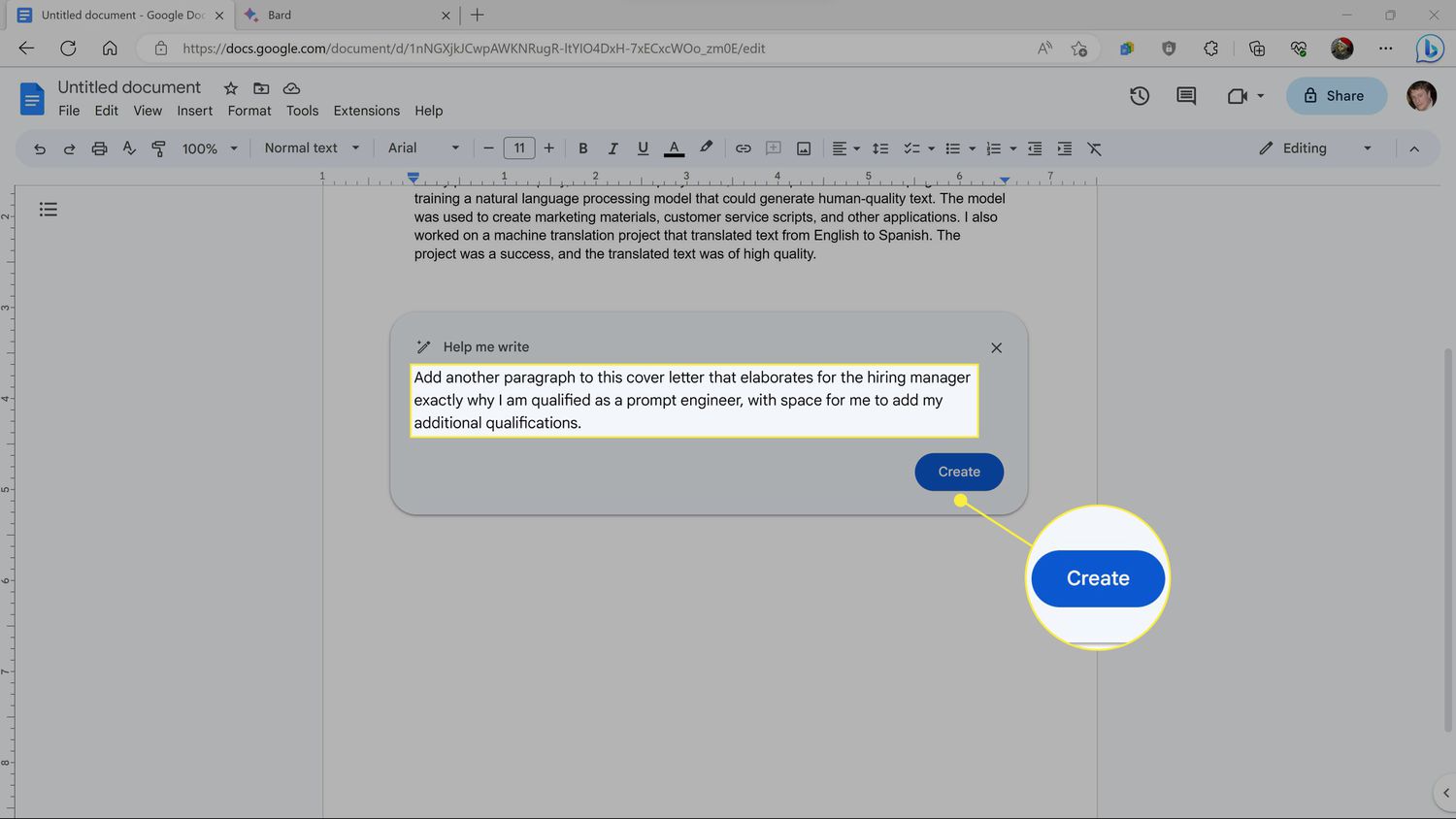Click the Share button
The image size is (1456, 819).
pos(1336,96)
